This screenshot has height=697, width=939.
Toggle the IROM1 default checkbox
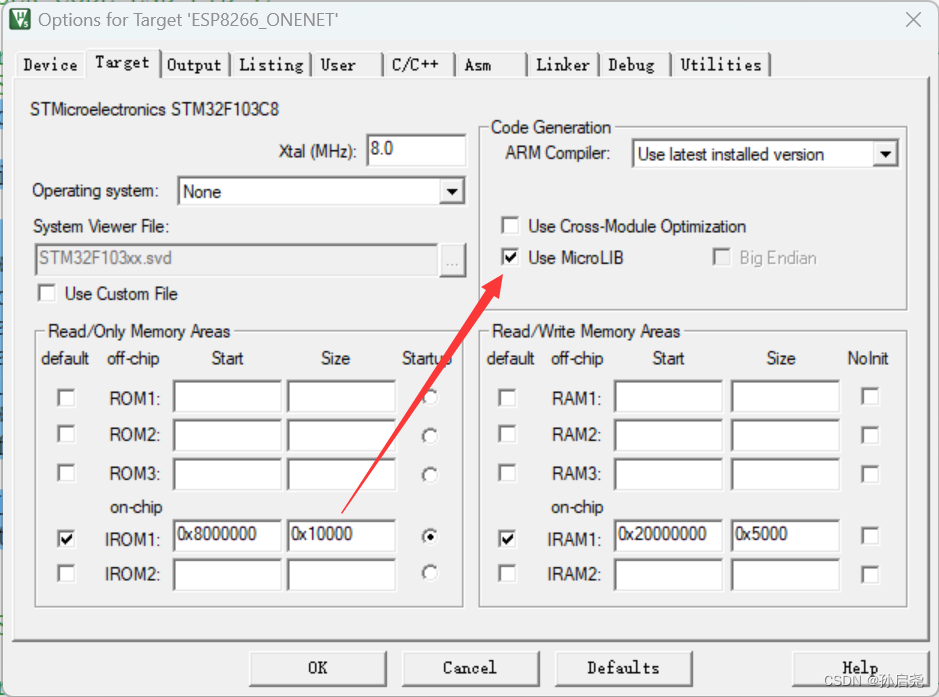coord(66,538)
